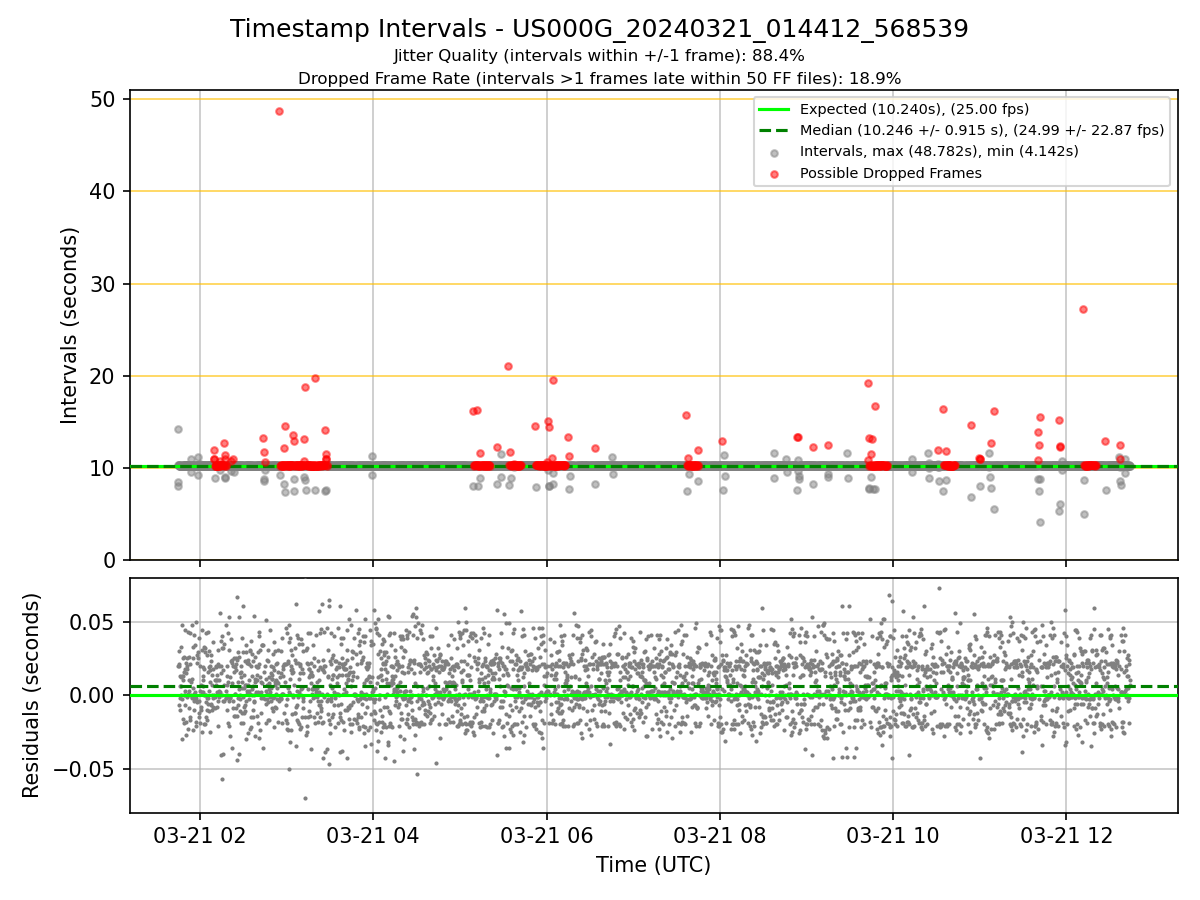
Task: Click the 'Residuals (seconds)' y-axis label
Action: point(32,695)
